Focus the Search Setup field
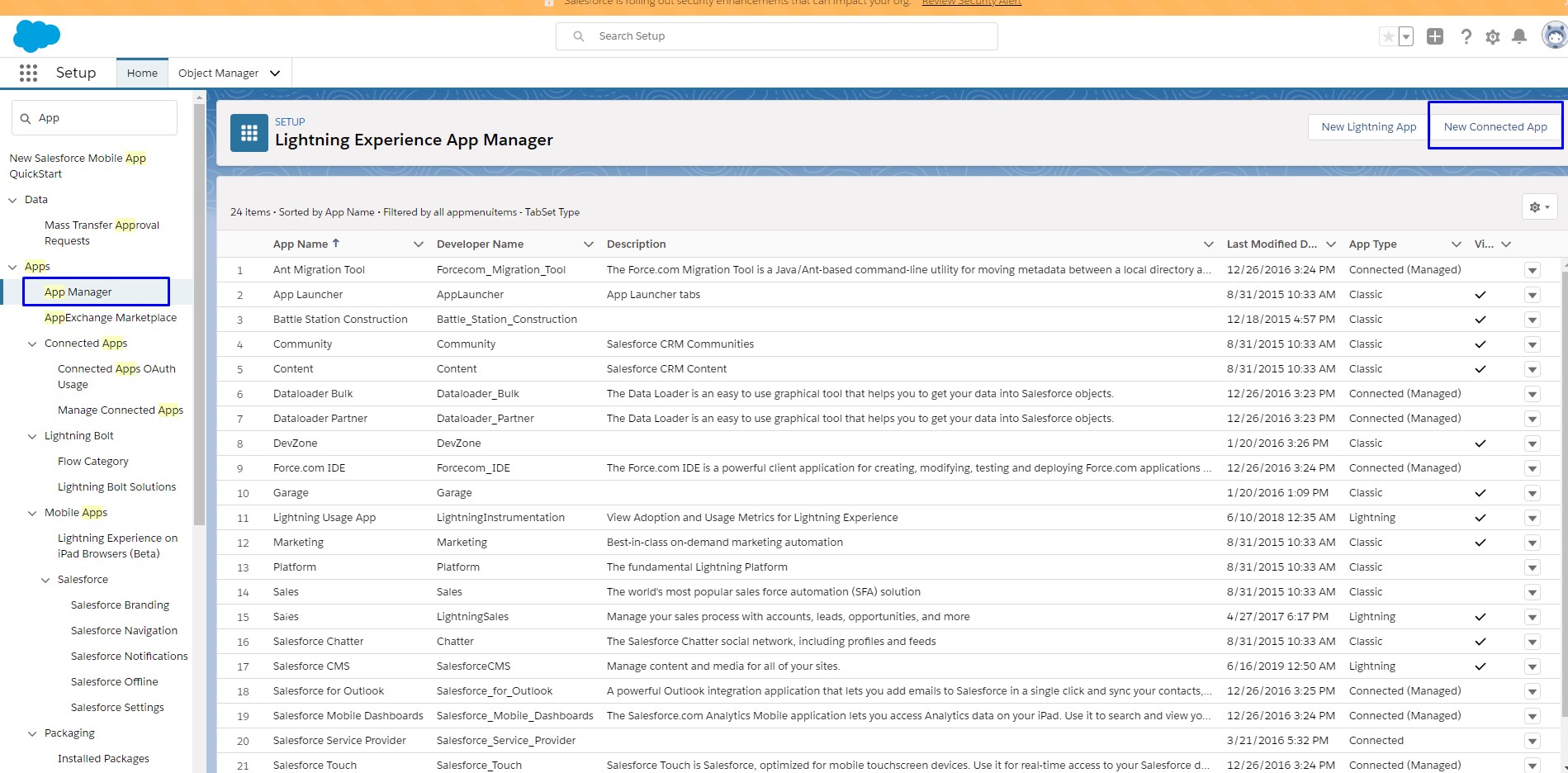The width and height of the screenshot is (1568, 773). 776,36
